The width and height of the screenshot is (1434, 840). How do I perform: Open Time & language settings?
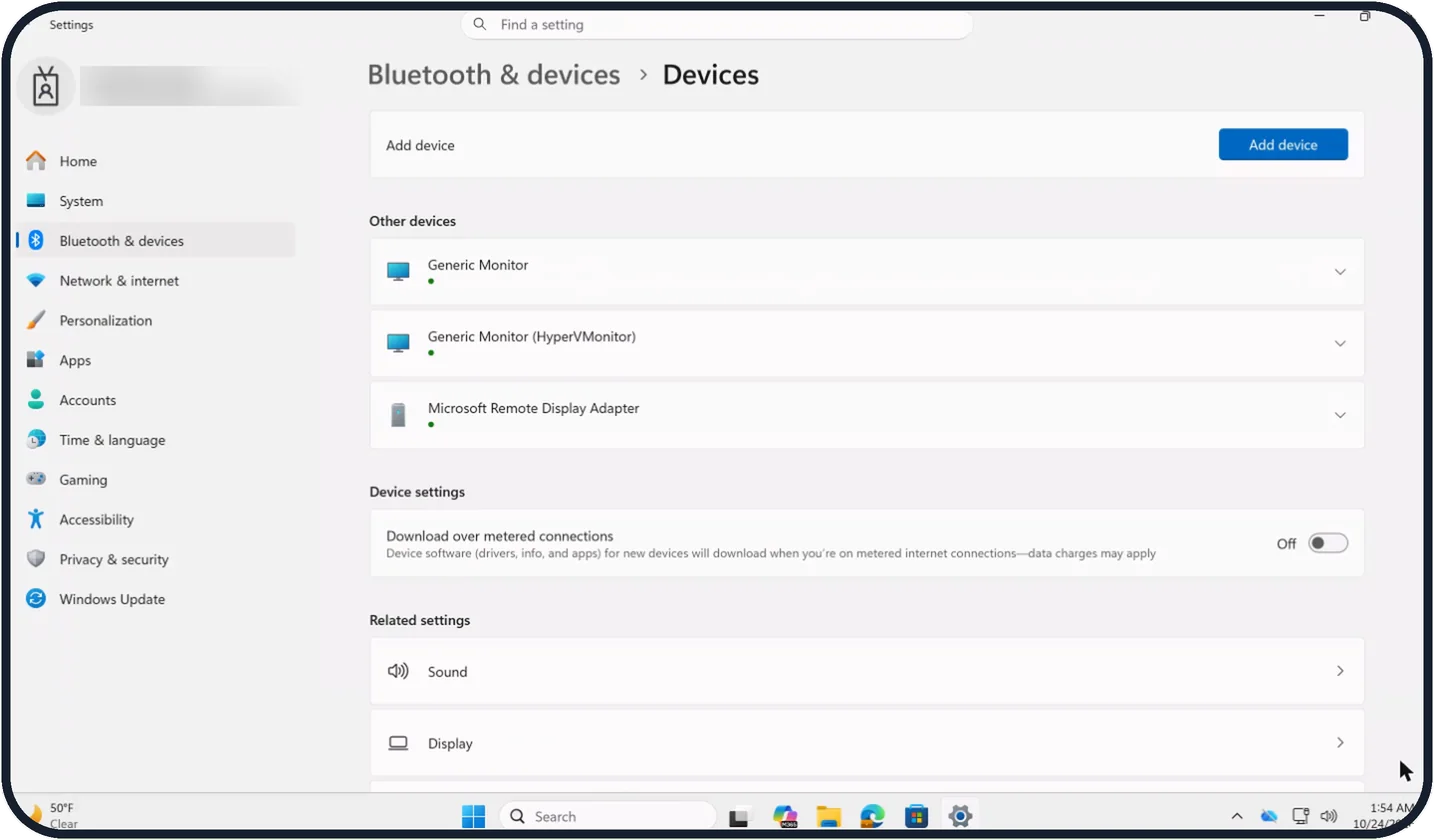[x=155, y=440]
